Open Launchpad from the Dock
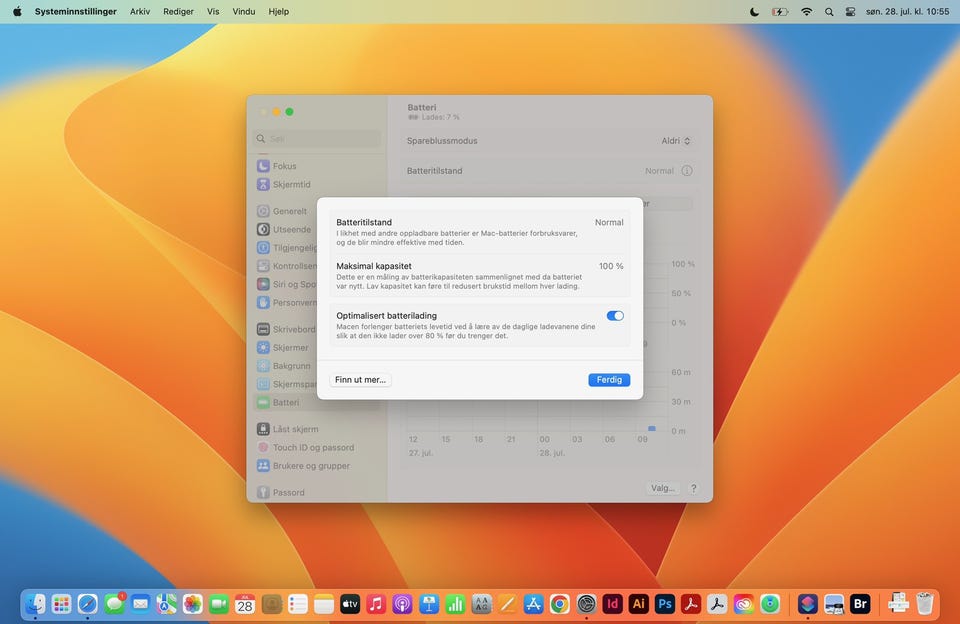This screenshot has height=624, width=960. coord(61,604)
